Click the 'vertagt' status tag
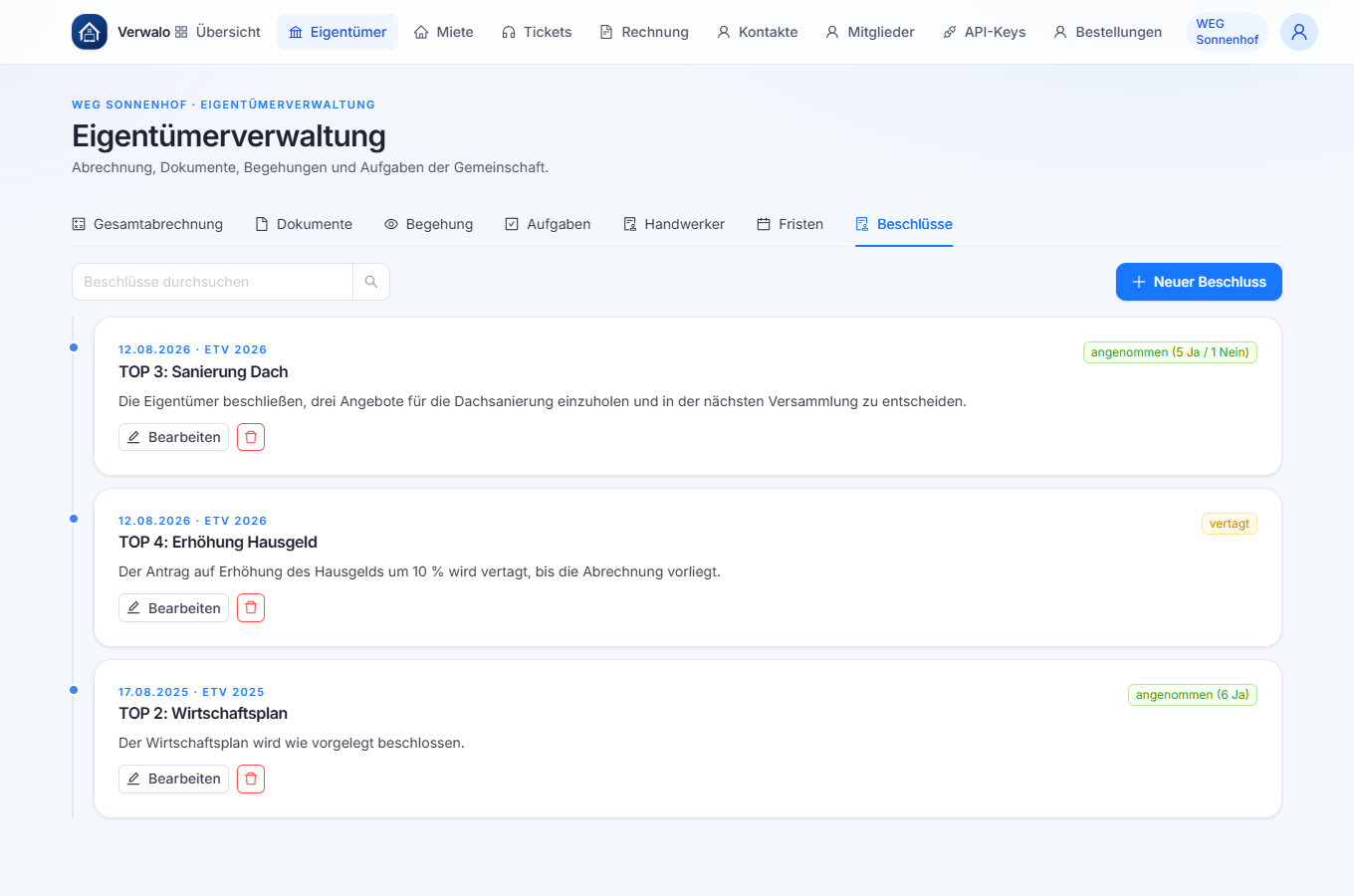The image size is (1354, 896). coord(1230,524)
